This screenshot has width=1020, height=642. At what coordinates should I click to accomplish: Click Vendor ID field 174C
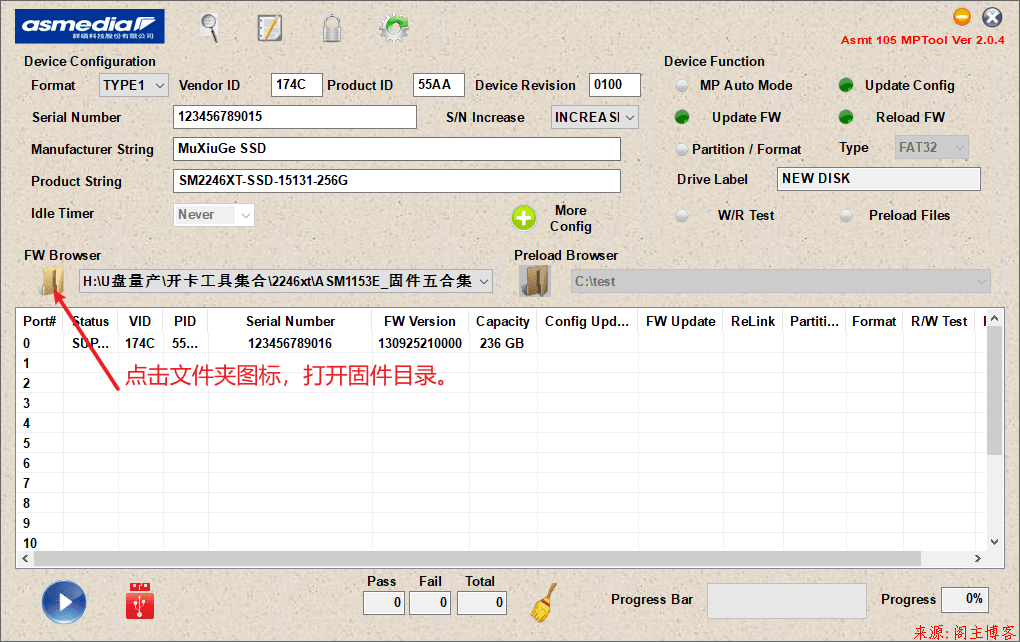click(296, 85)
